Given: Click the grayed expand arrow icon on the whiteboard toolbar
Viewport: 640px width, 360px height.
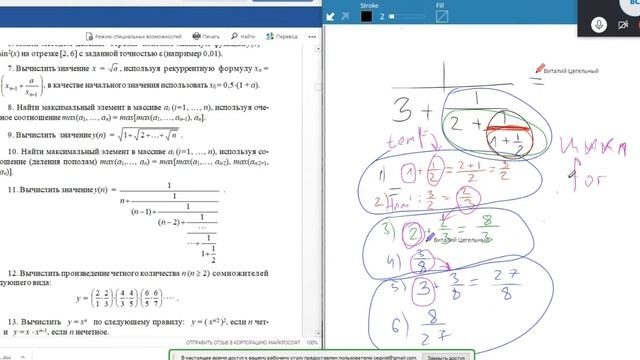Looking at the screenshot, I should (345, 16).
